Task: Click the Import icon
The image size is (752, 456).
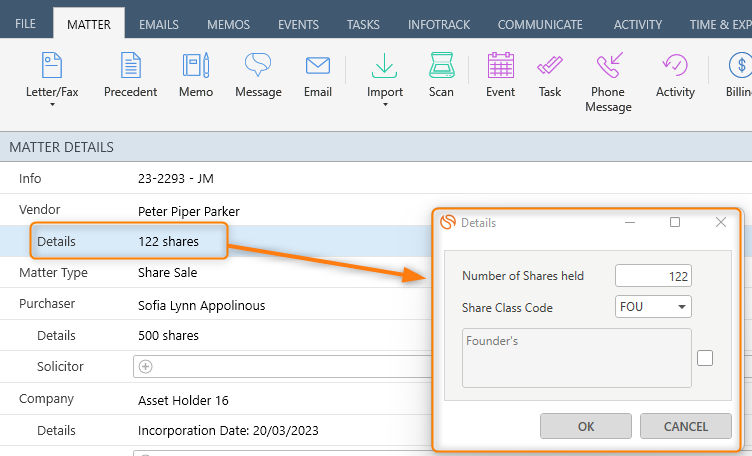Action: click(384, 66)
